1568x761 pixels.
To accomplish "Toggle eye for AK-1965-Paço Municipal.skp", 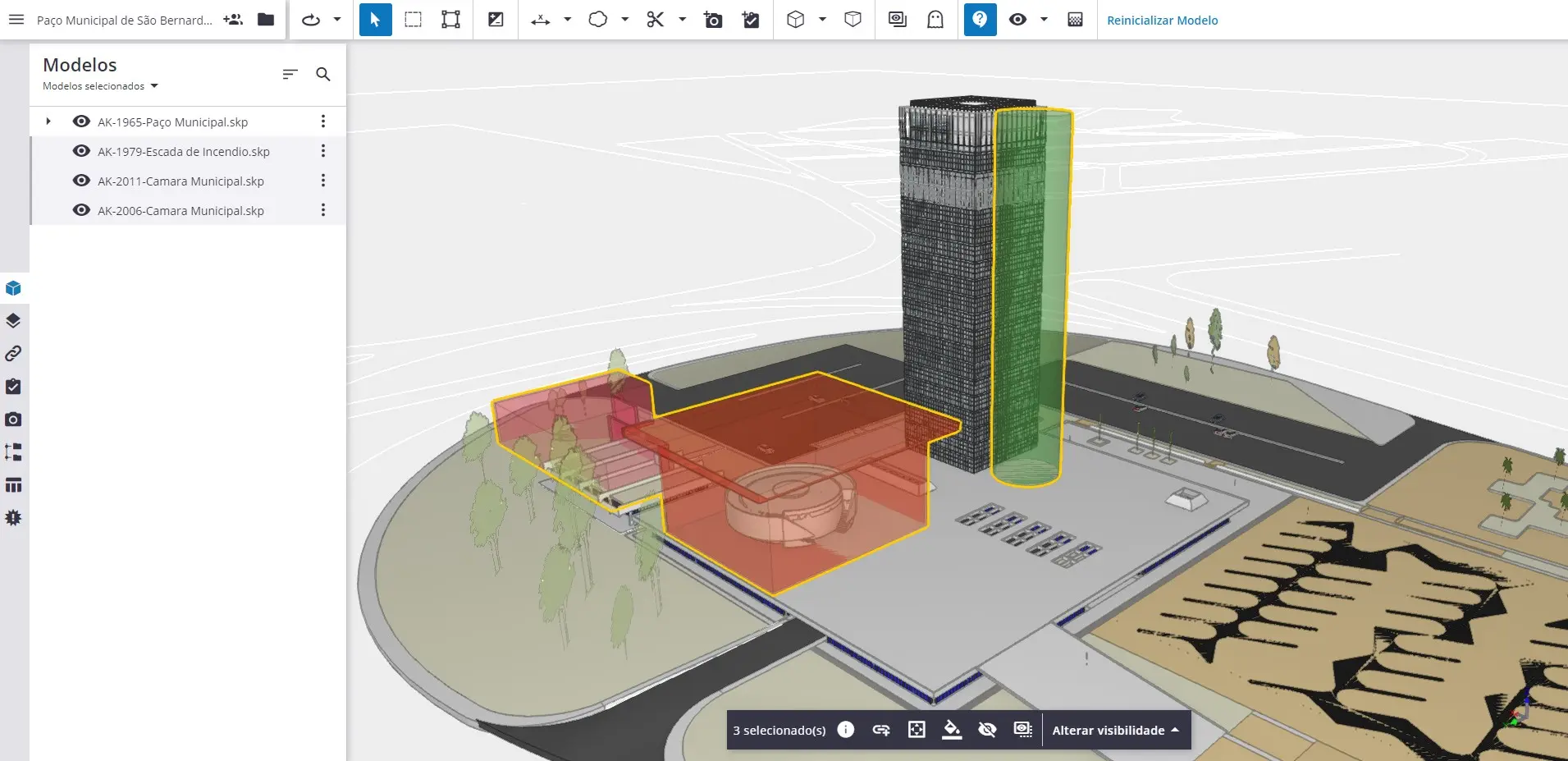I will tap(81, 121).
